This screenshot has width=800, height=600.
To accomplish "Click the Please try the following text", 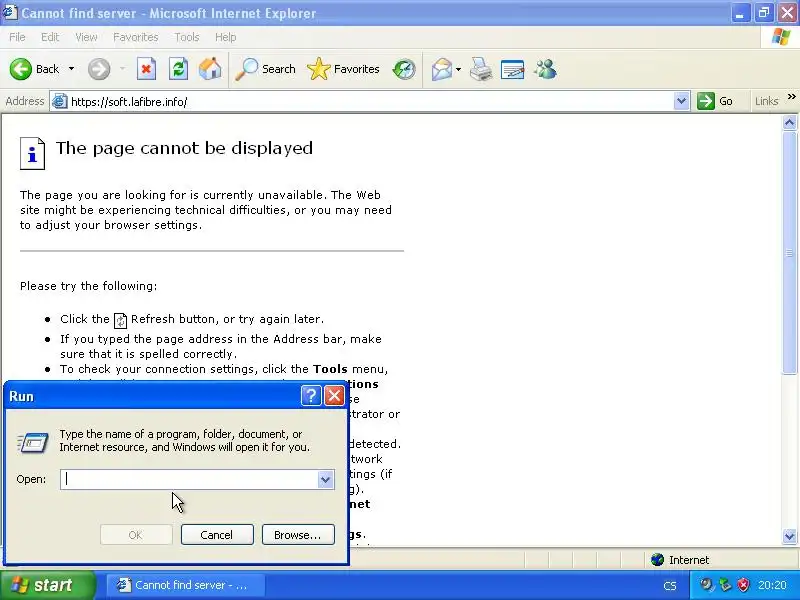I will pos(89,286).
